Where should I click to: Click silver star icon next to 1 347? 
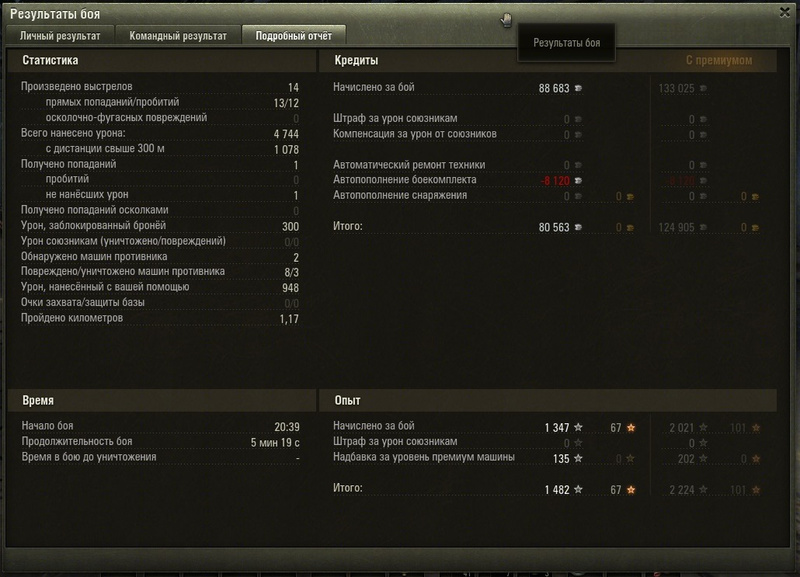coord(578,428)
